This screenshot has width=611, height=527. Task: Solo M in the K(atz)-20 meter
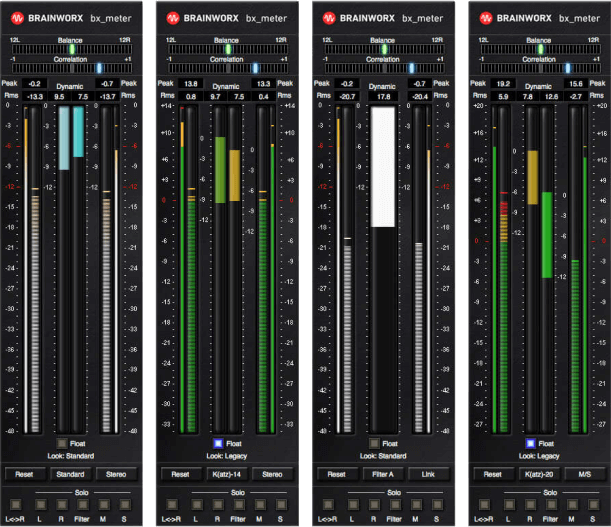[572, 504]
